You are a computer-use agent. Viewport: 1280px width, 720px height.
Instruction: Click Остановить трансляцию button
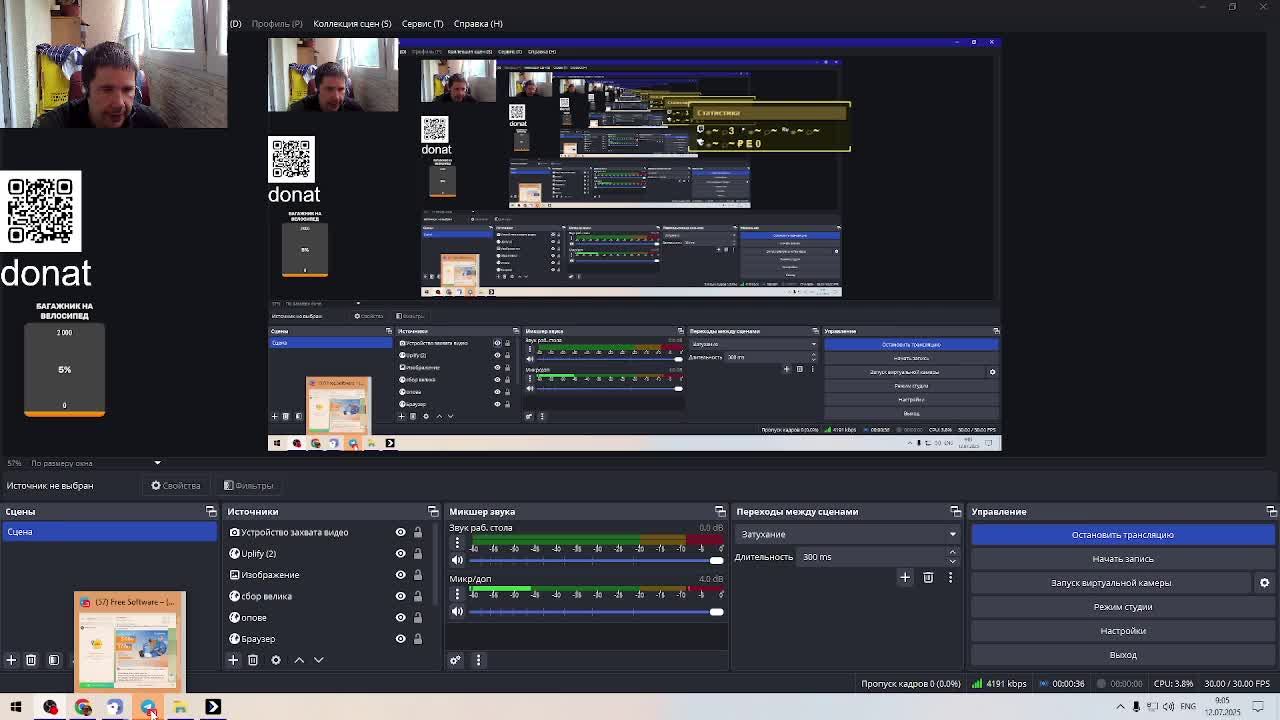[x=1122, y=535]
